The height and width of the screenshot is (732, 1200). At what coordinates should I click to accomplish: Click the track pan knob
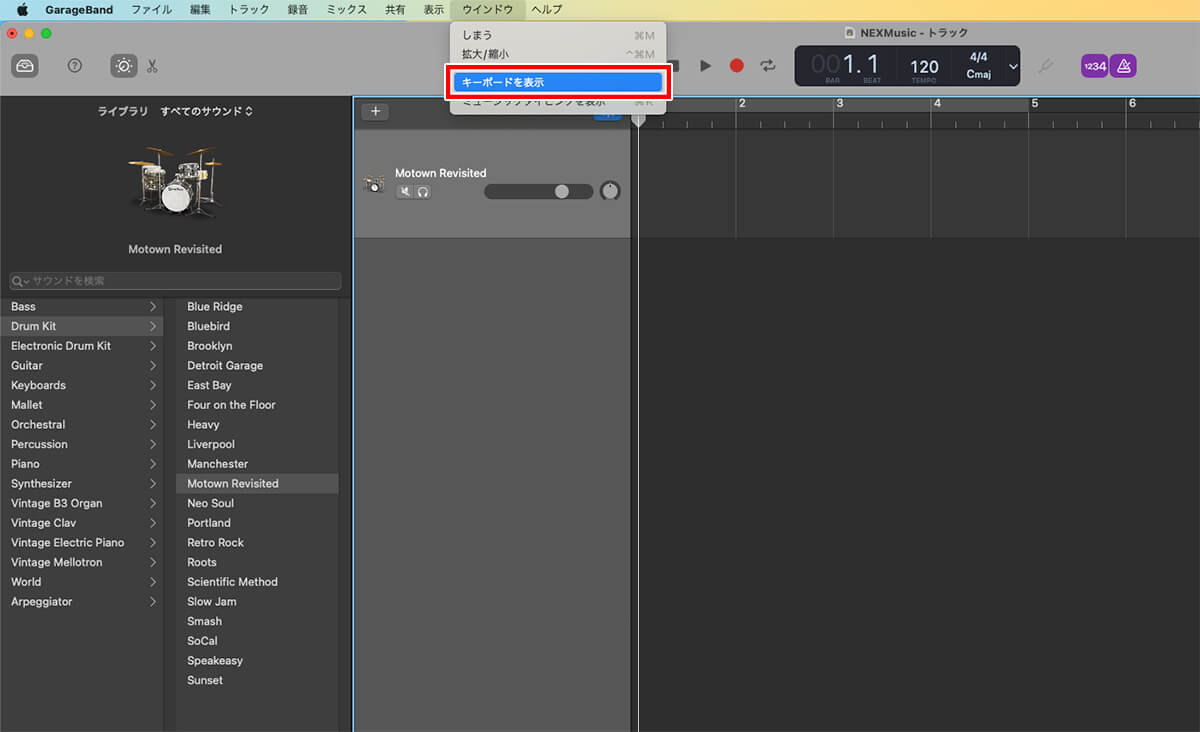tap(610, 191)
